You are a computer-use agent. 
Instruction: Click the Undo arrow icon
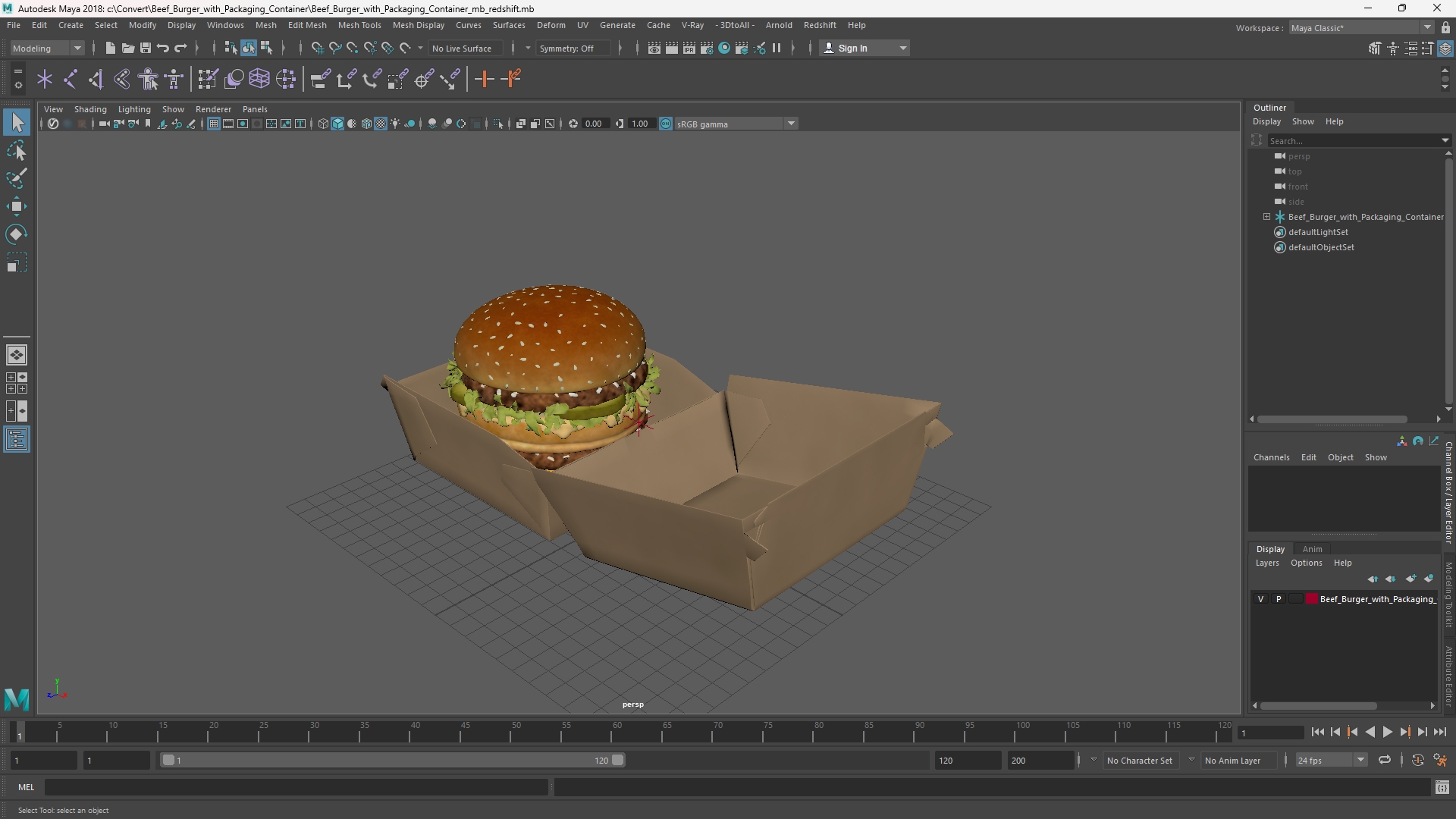tap(162, 48)
